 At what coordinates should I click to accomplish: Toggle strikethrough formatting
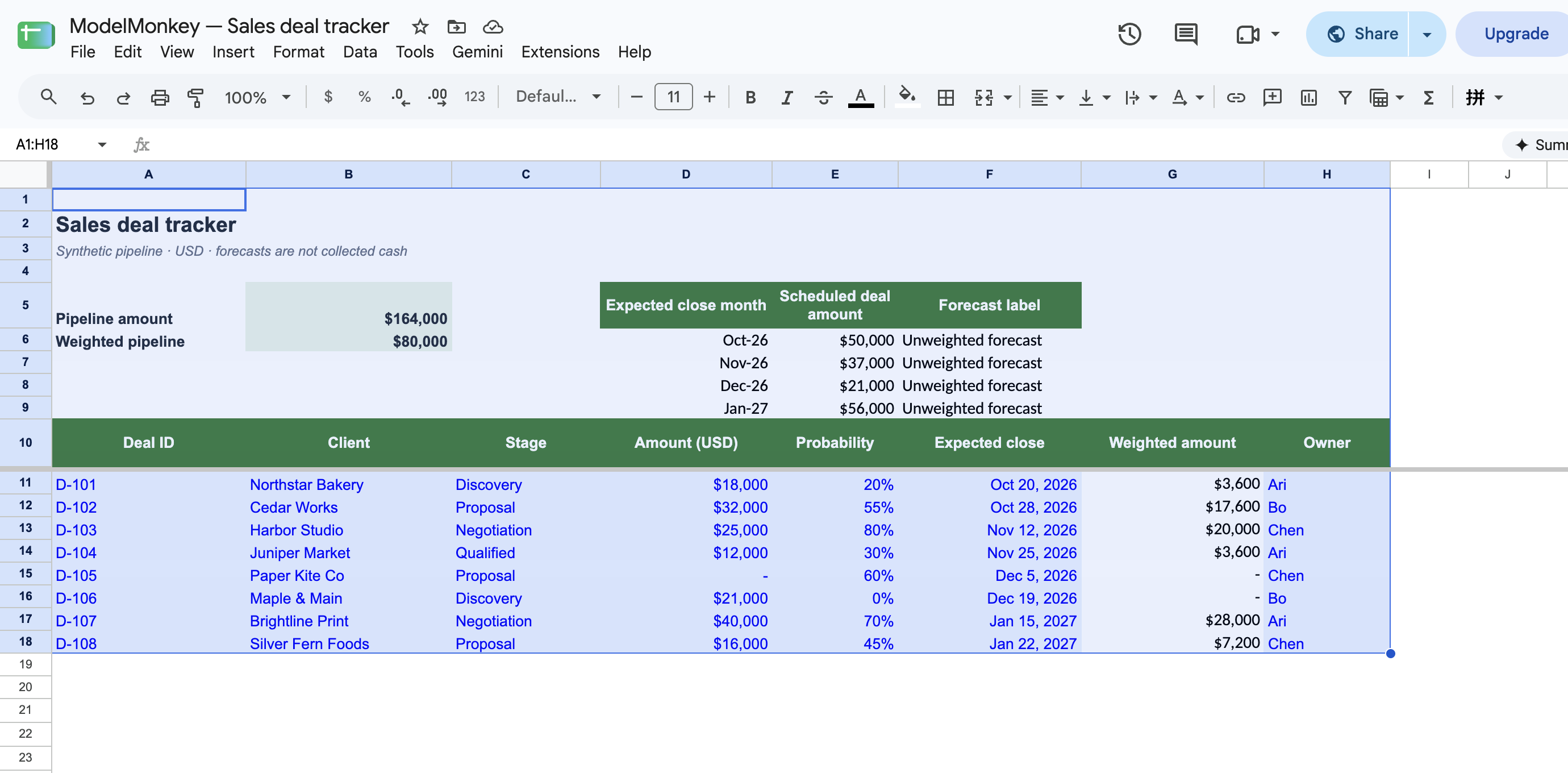pyautogui.click(x=823, y=97)
